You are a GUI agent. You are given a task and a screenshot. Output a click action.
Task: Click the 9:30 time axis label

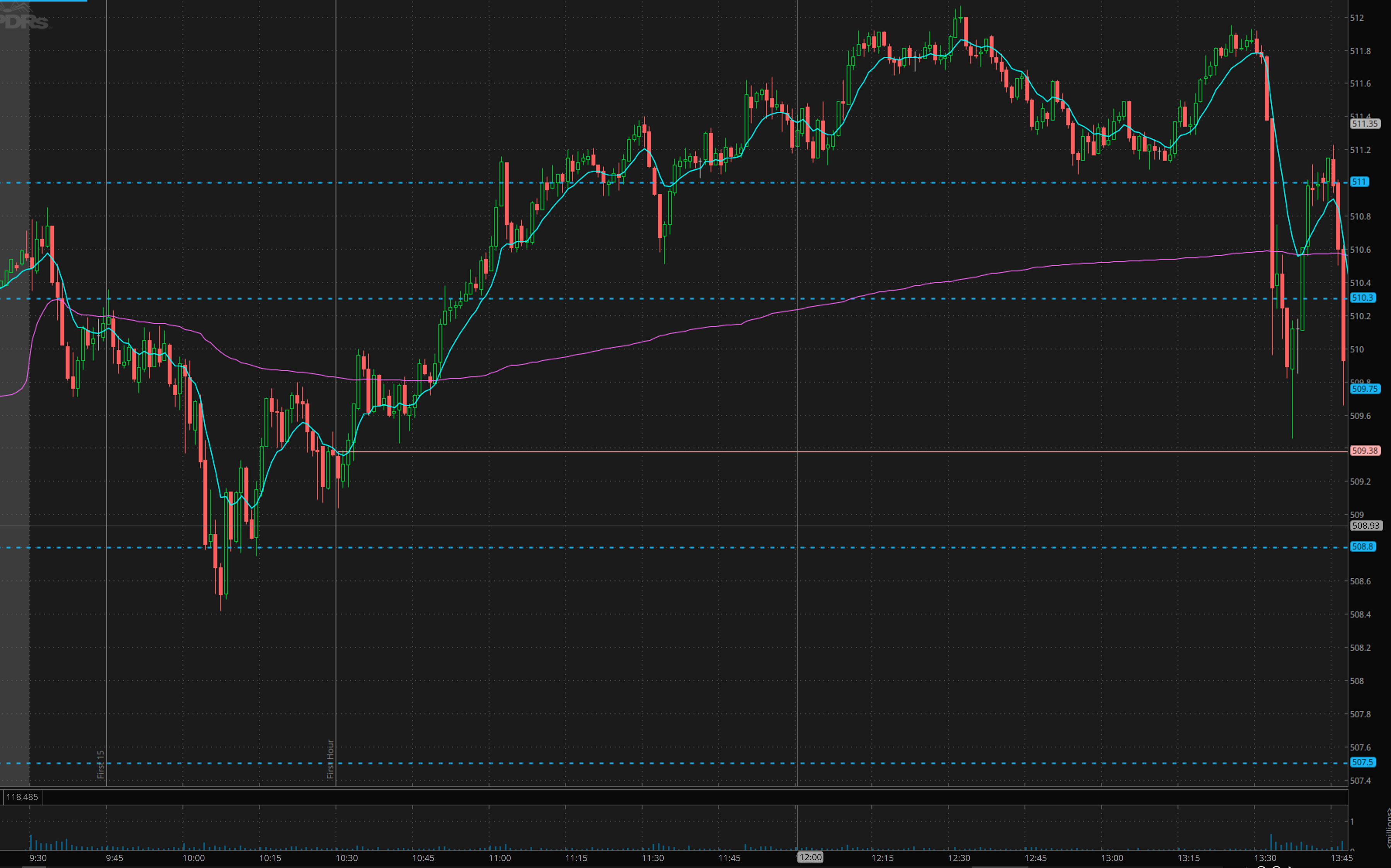click(38, 858)
